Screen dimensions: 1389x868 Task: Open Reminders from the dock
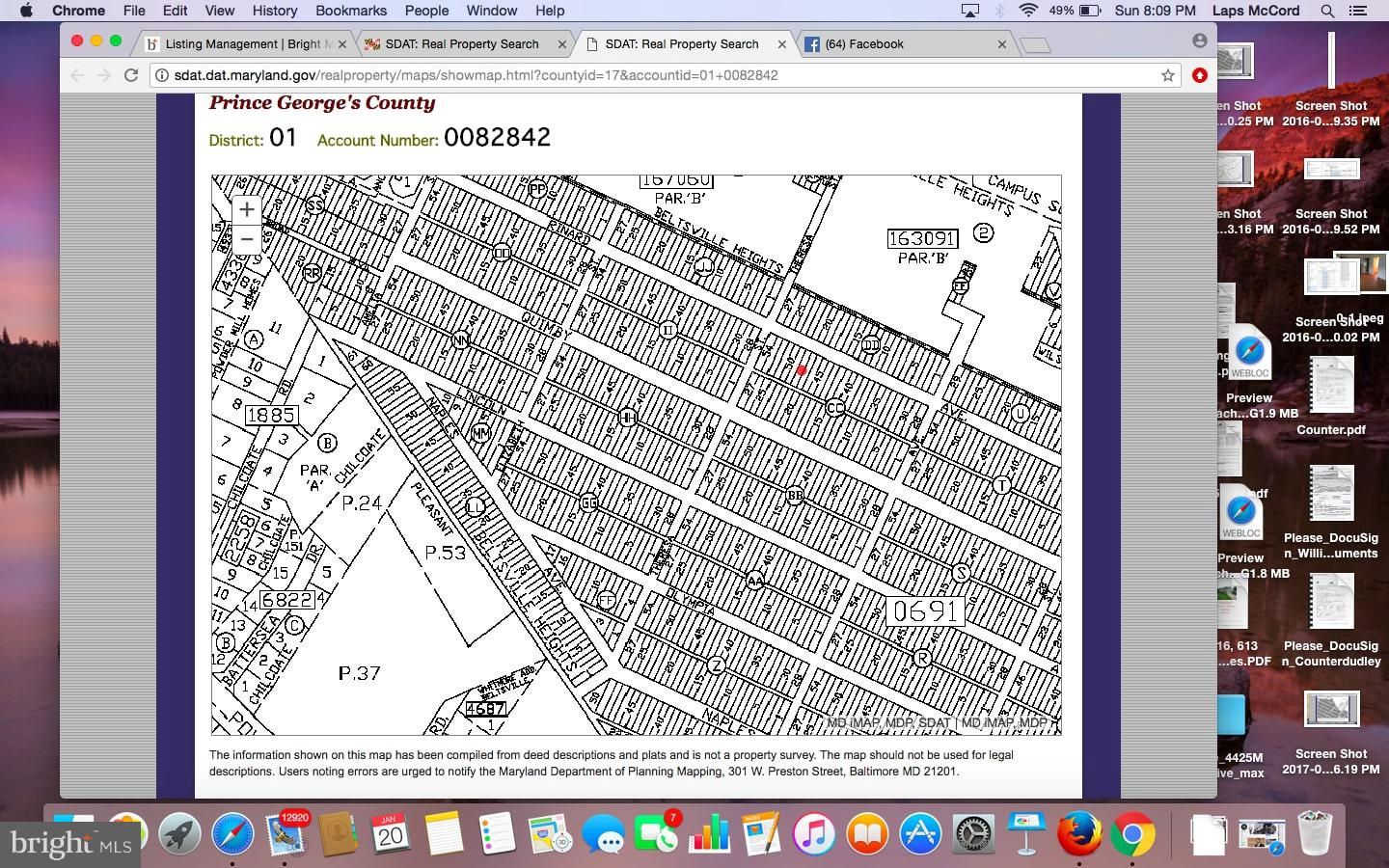(x=497, y=833)
